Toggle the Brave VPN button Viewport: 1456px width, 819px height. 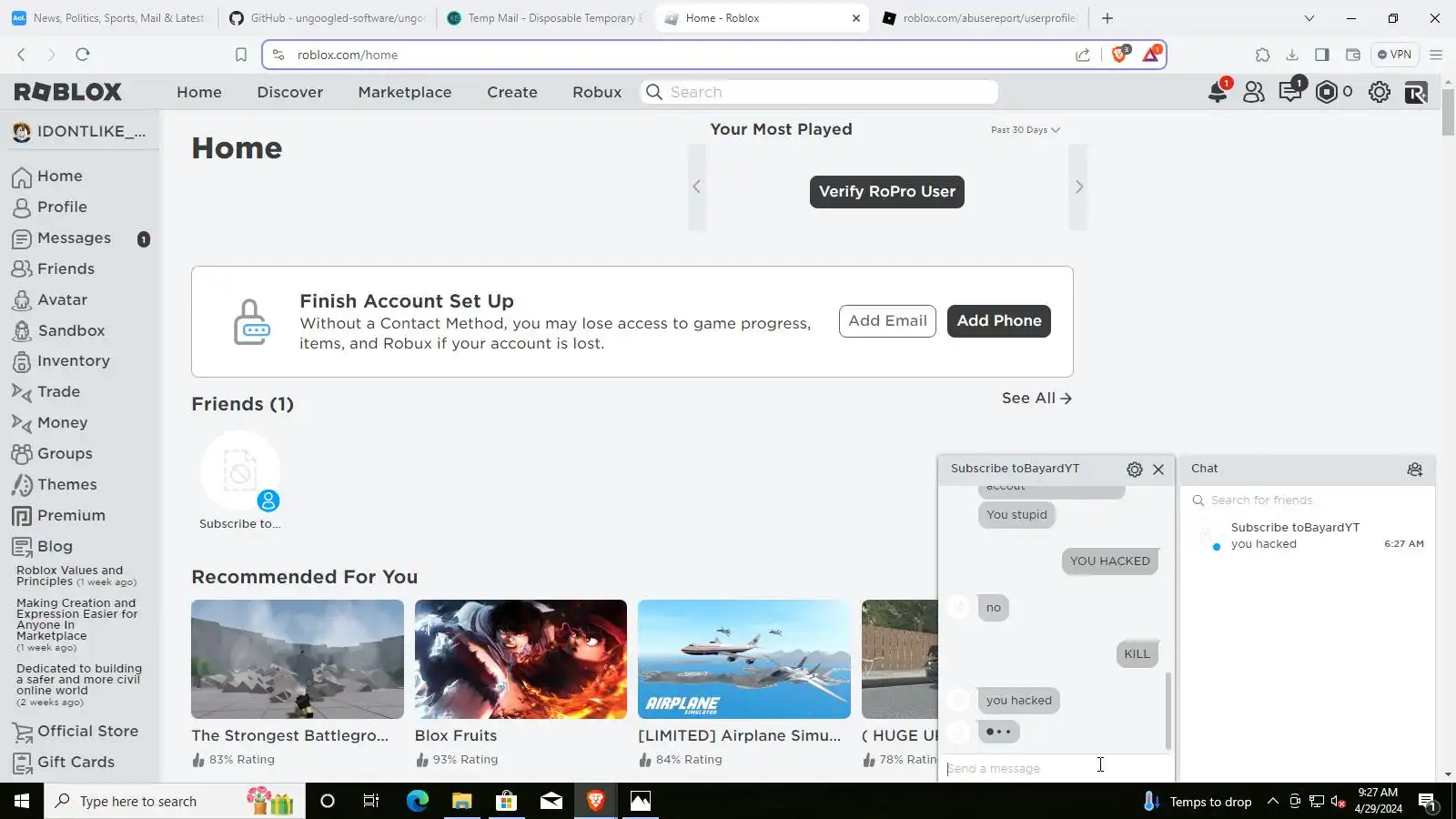(x=1394, y=55)
